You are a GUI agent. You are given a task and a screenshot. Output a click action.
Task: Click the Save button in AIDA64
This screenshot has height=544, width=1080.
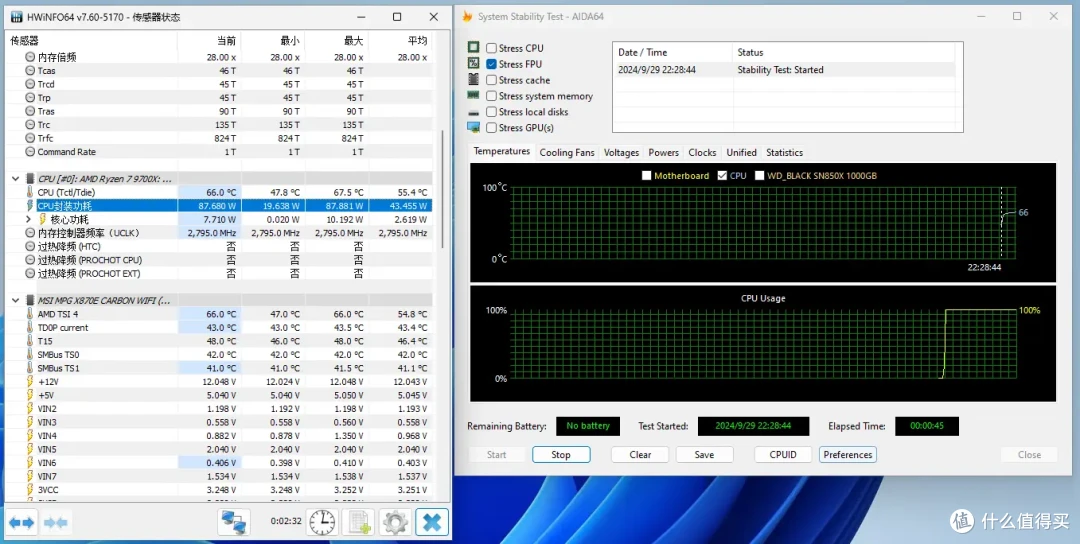(704, 454)
